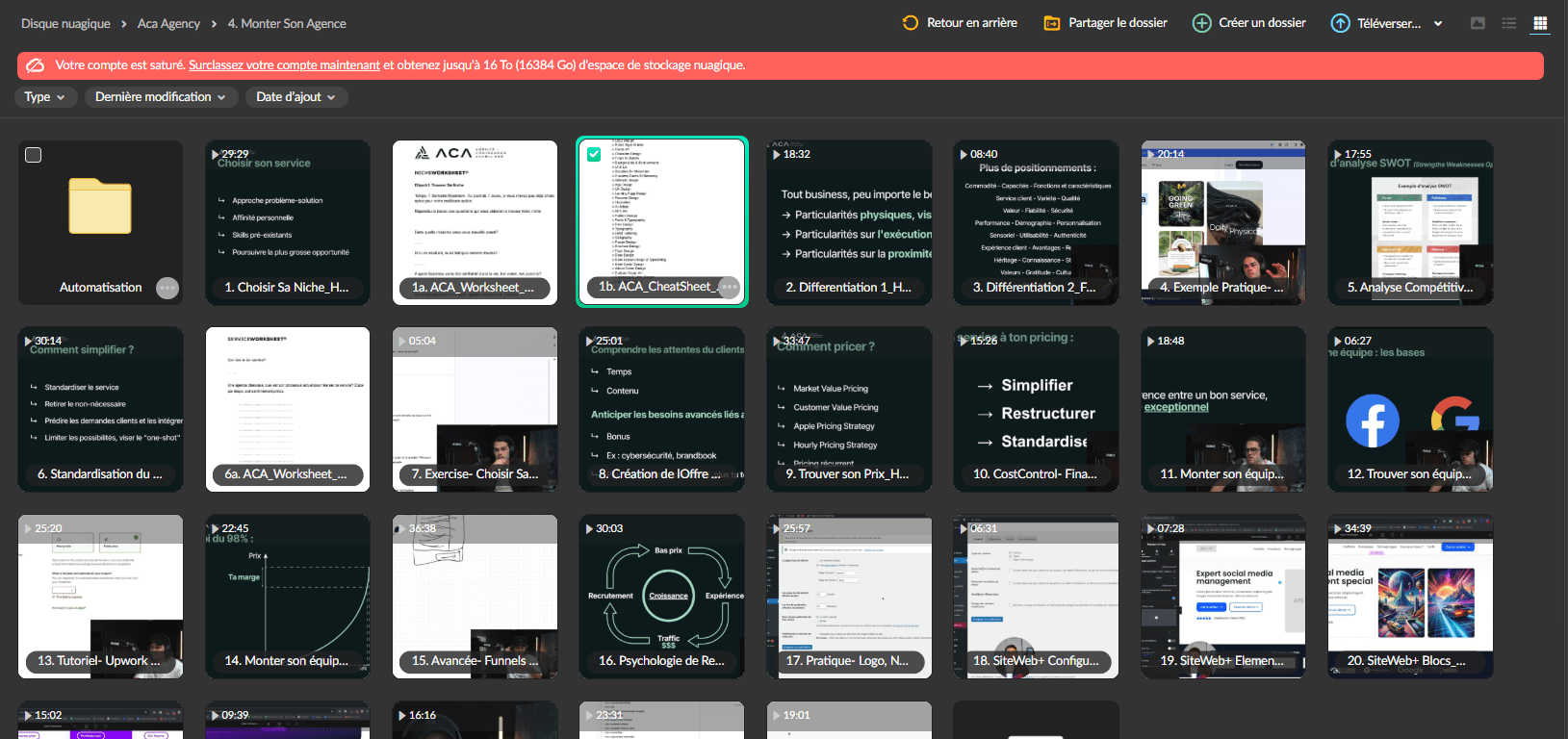This screenshot has height=739, width=1568.
Task: Open the 12. Trouver son équip... video thumbnail
Action: (x=1410, y=410)
